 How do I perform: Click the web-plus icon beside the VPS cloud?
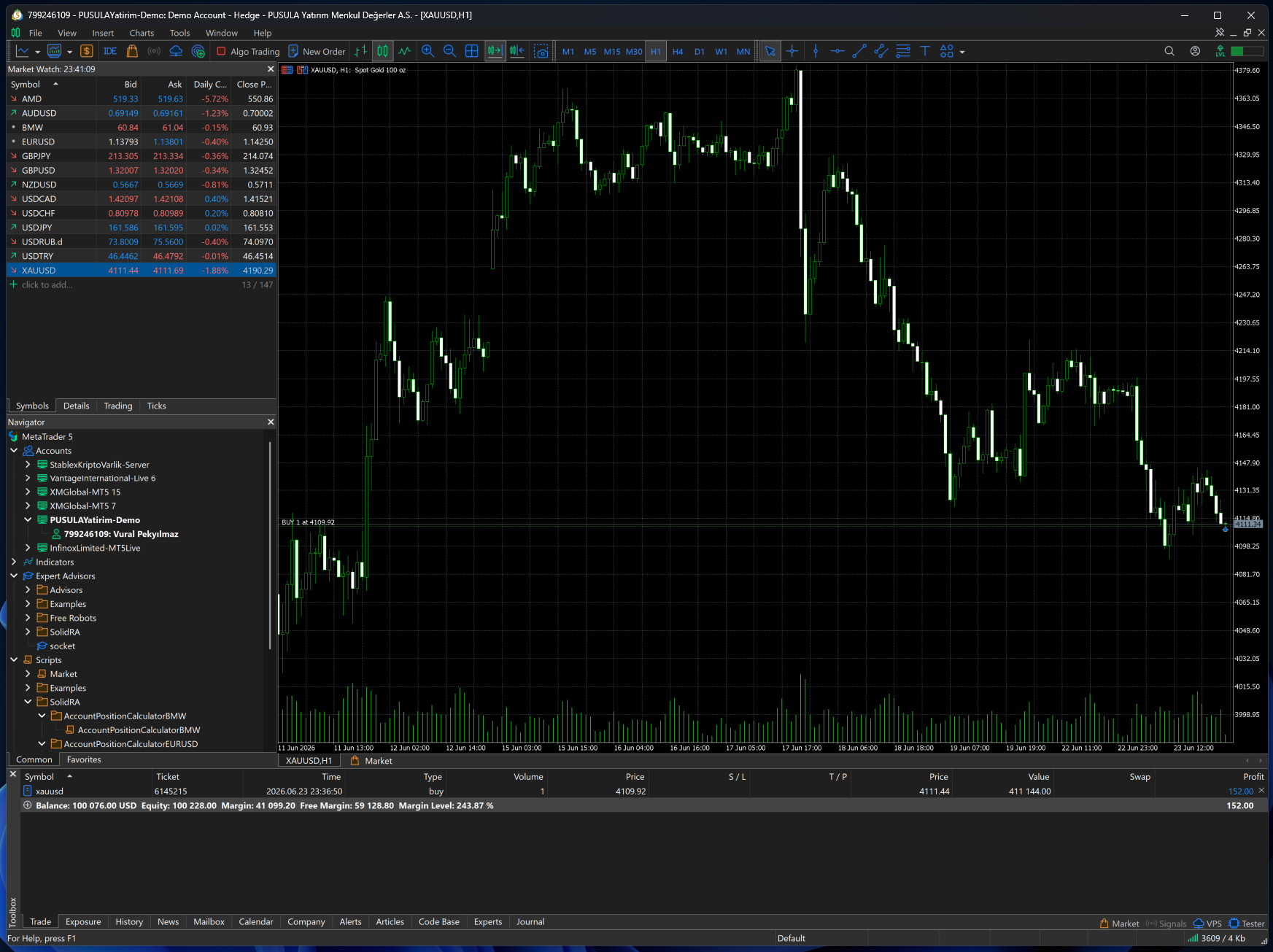(x=198, y=51)
